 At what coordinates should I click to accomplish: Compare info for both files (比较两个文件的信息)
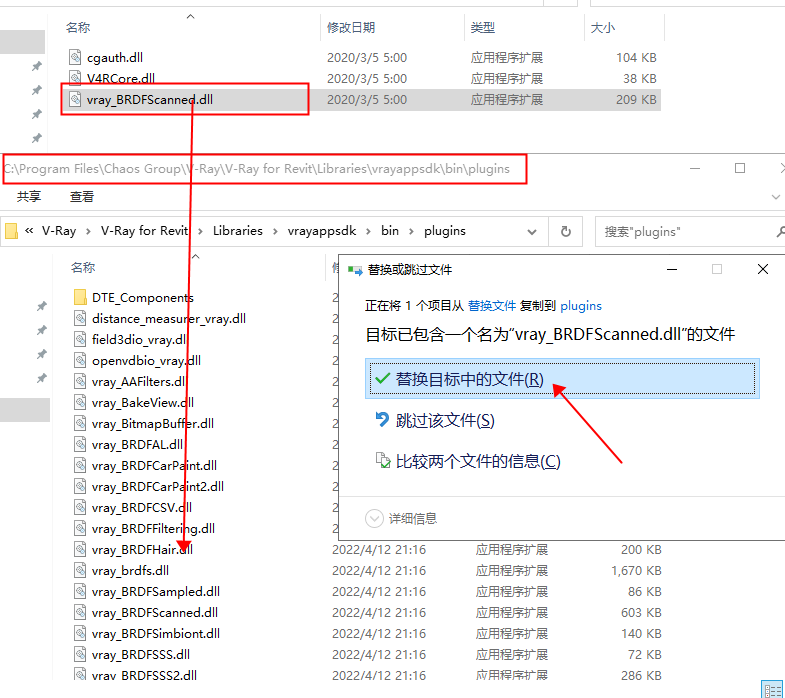click(x=478, y=461)
